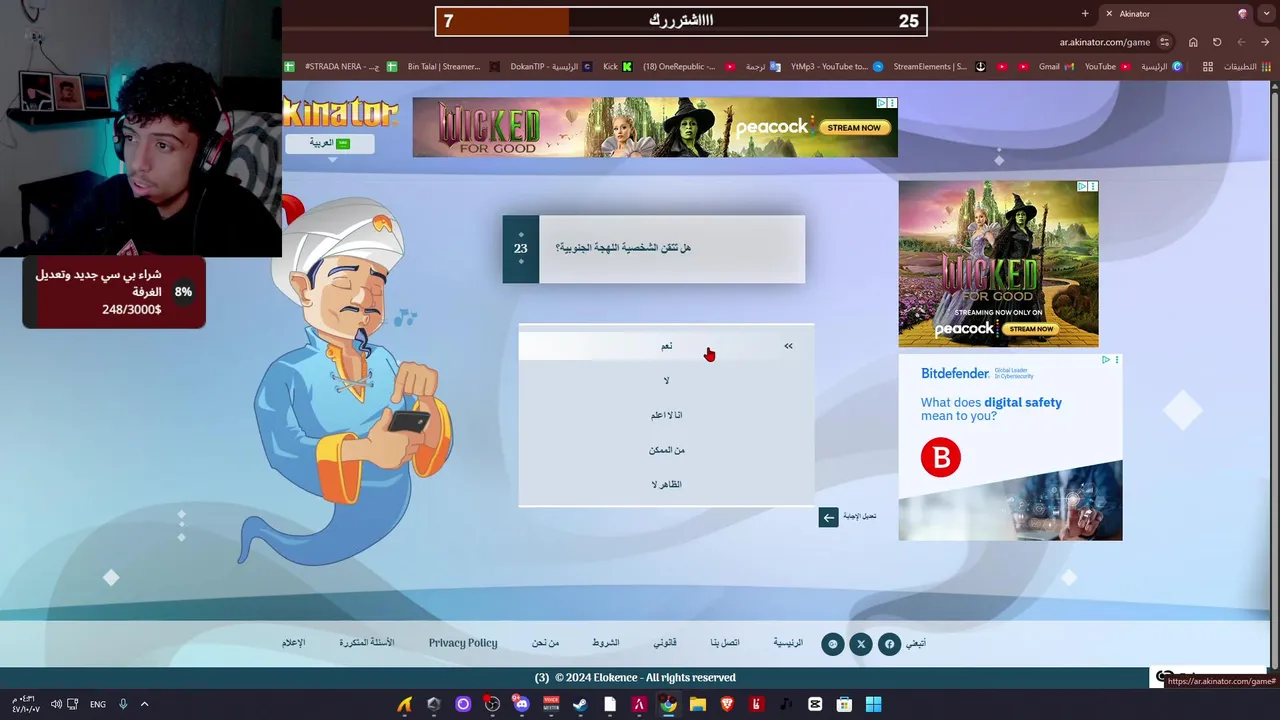The image size is (1280, 720).
Task: Open the اتصل بنا footer link
Action: pyautogui.click(x=725, y=643)
